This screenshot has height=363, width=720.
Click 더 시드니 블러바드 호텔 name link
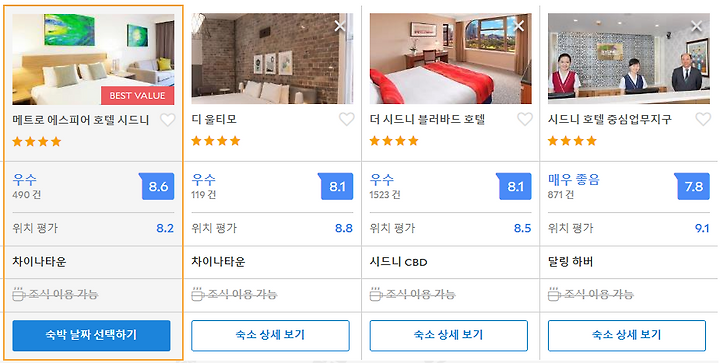point(428,119)
